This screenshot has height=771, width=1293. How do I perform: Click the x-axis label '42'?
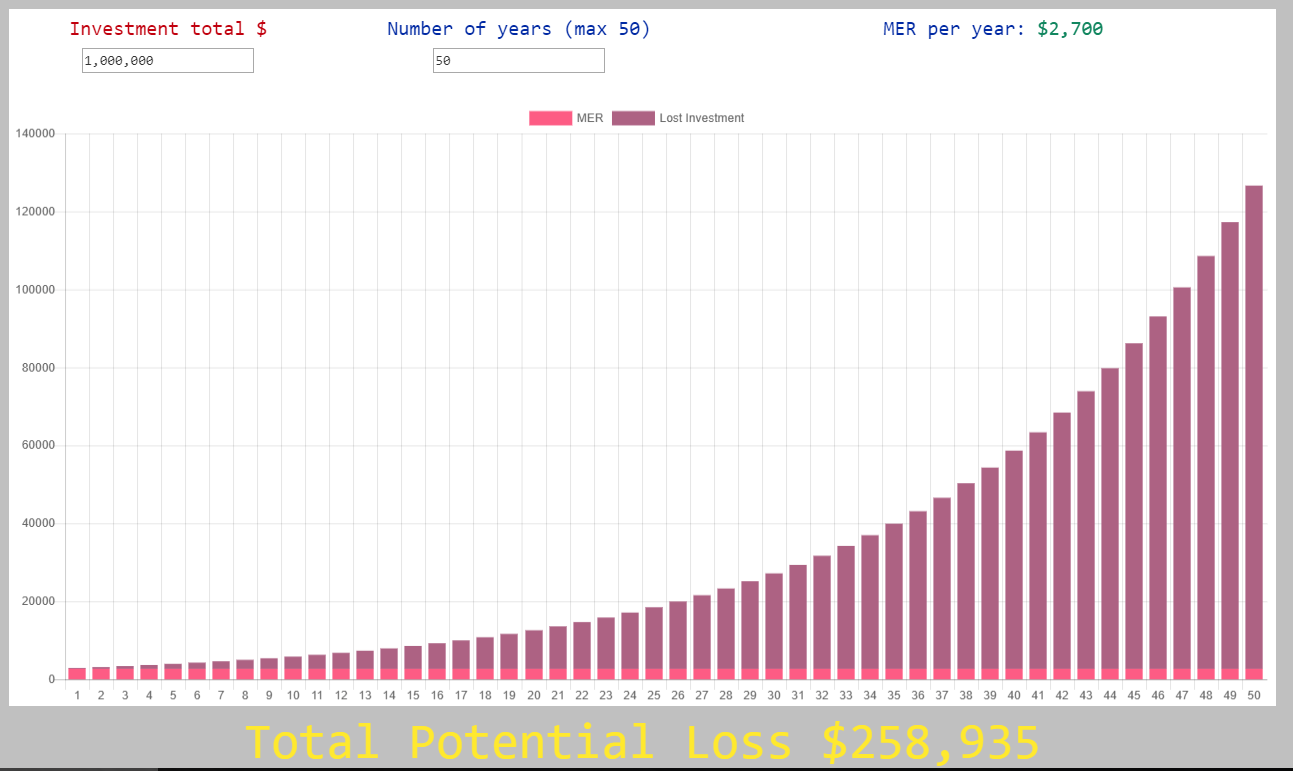point(1062,695)
